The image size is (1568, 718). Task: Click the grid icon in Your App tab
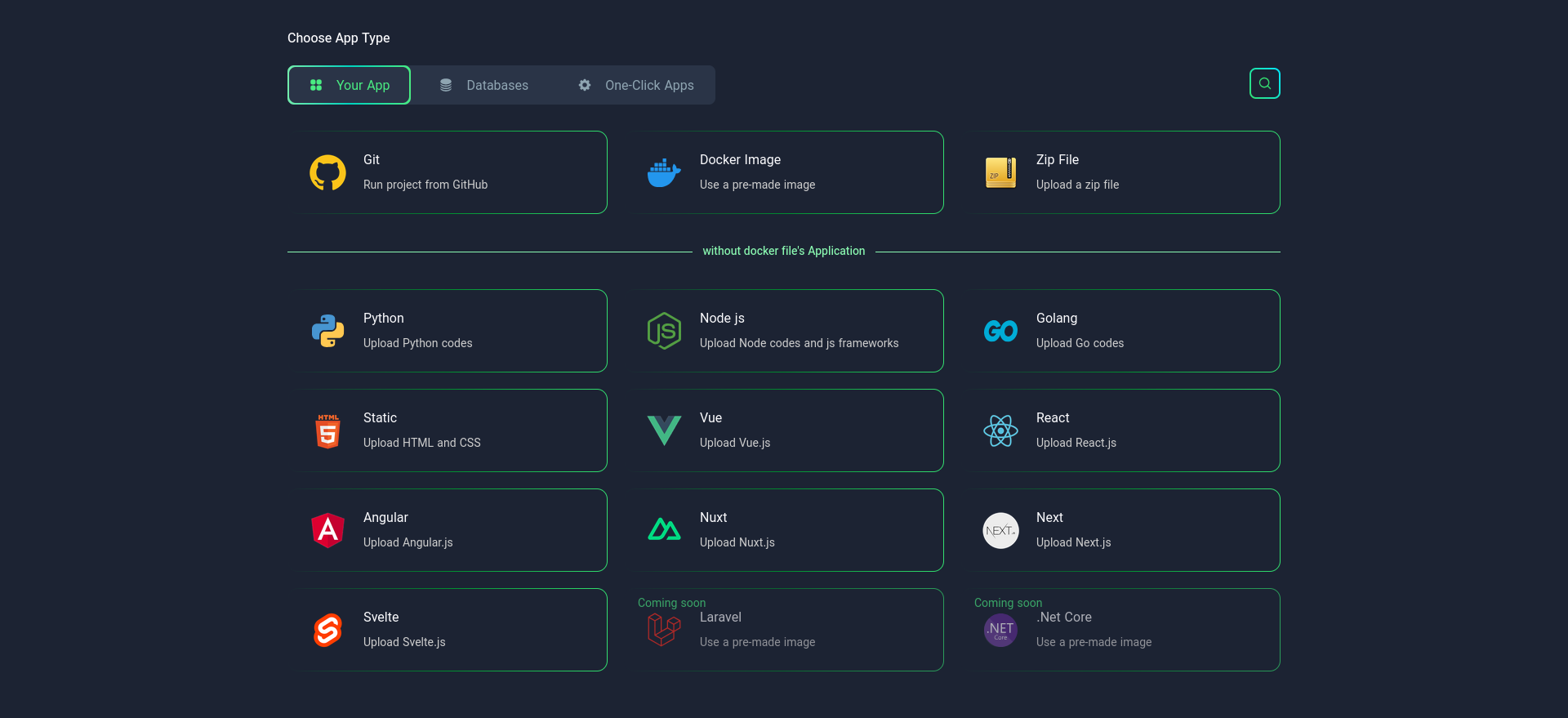coord(316,85)
